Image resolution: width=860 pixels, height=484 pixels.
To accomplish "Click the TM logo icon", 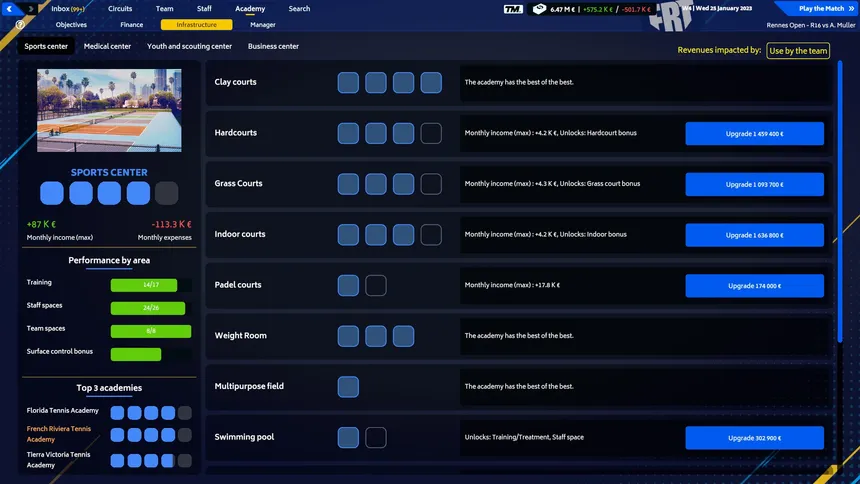I will [x=513, y=9].
